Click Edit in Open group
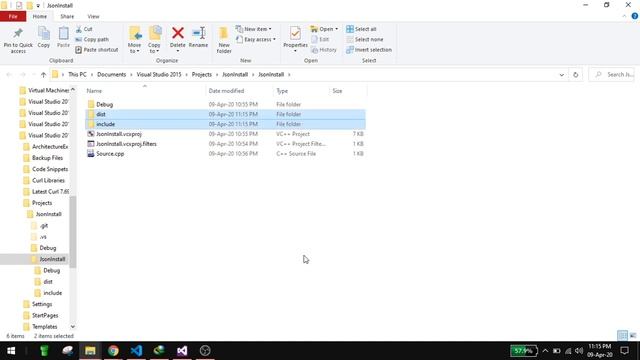Viewport: 640px width, 360px height. pos(320,40)
